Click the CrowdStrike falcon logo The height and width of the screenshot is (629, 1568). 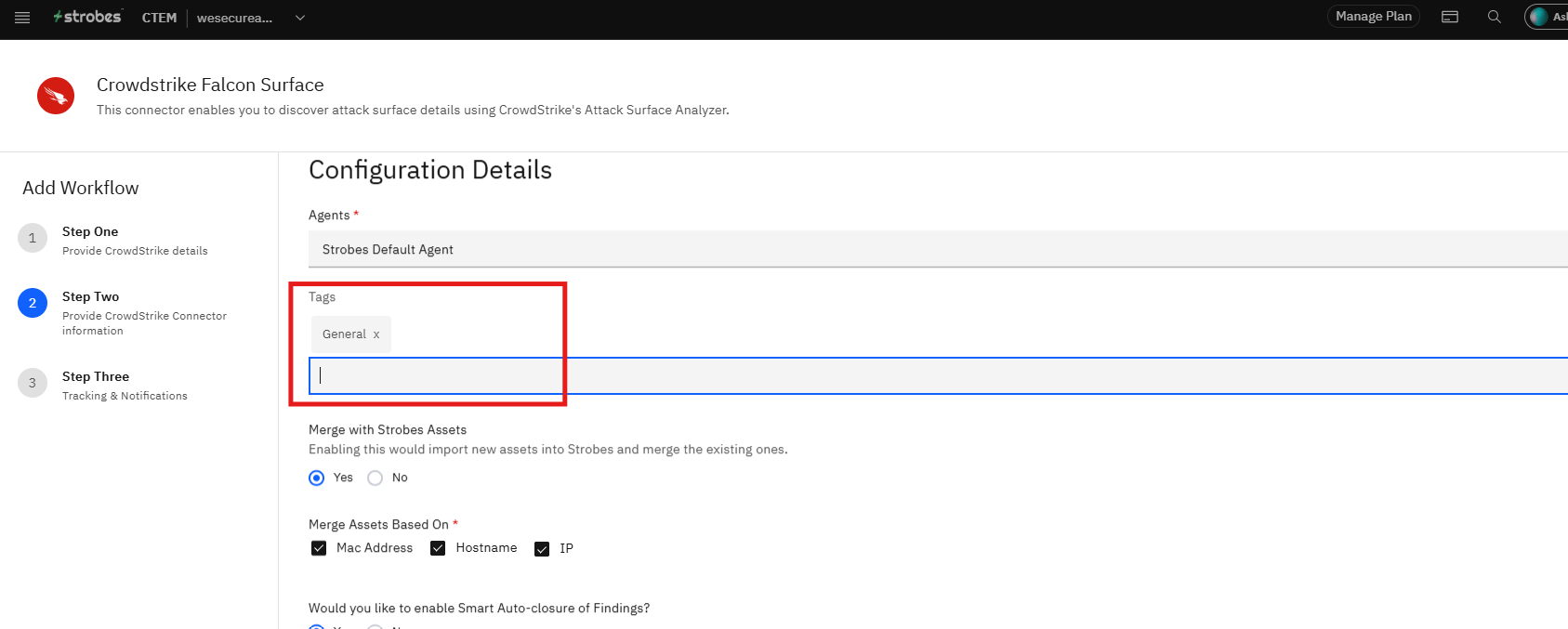[56, 96]
